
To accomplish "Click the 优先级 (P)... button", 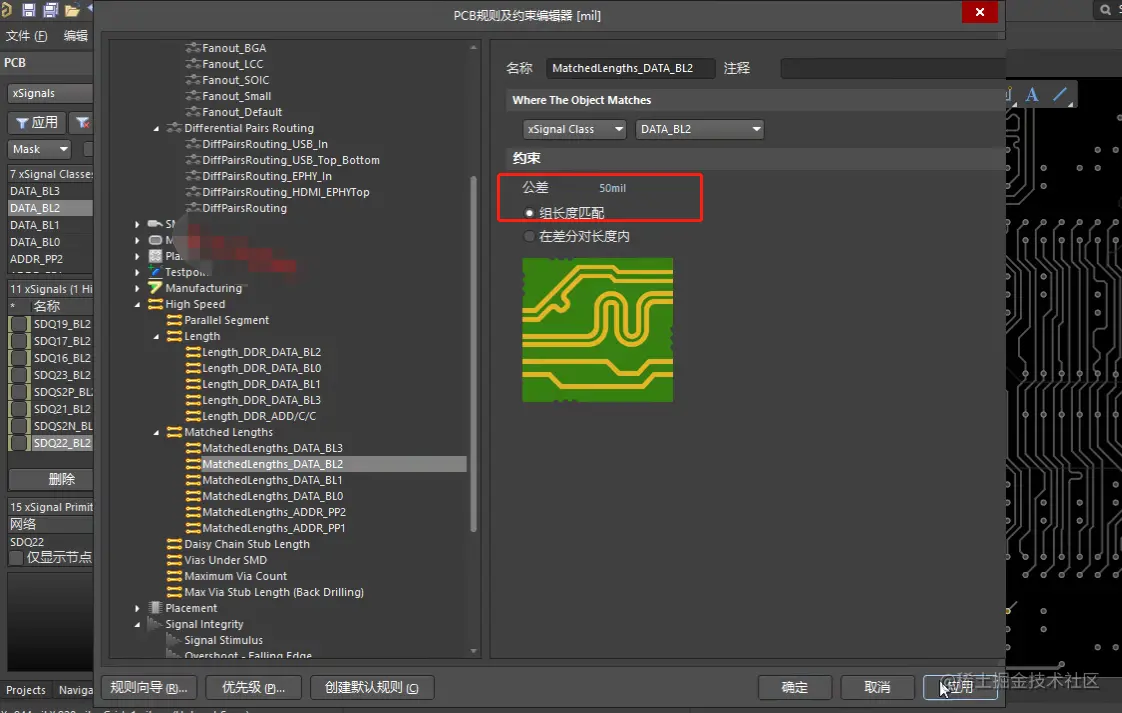I will (253, 687).
